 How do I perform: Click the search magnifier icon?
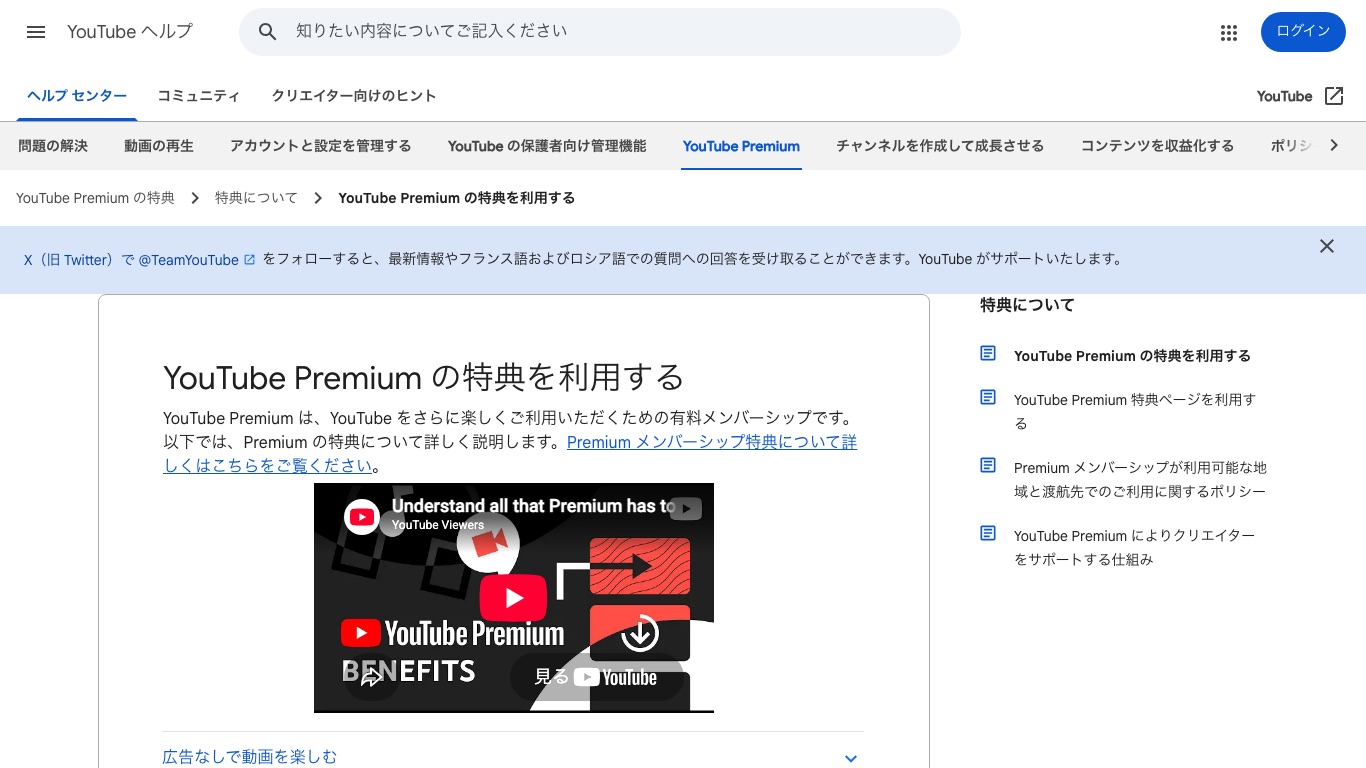coord(267,32)
